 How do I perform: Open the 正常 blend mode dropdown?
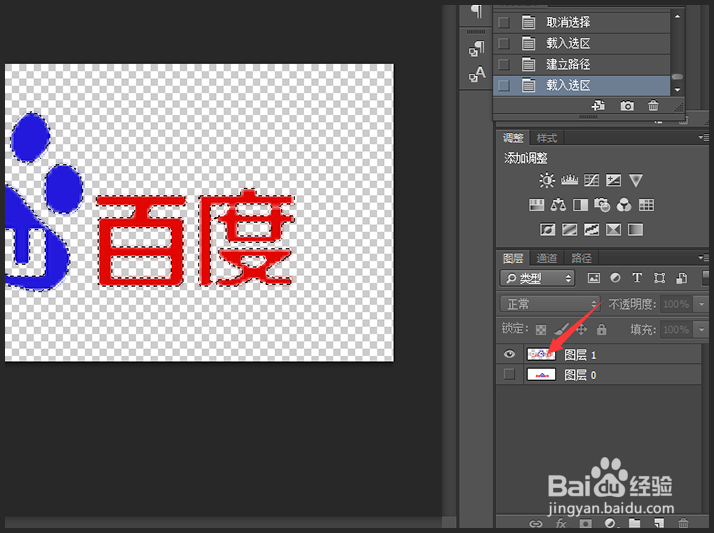tap(550, 304)
